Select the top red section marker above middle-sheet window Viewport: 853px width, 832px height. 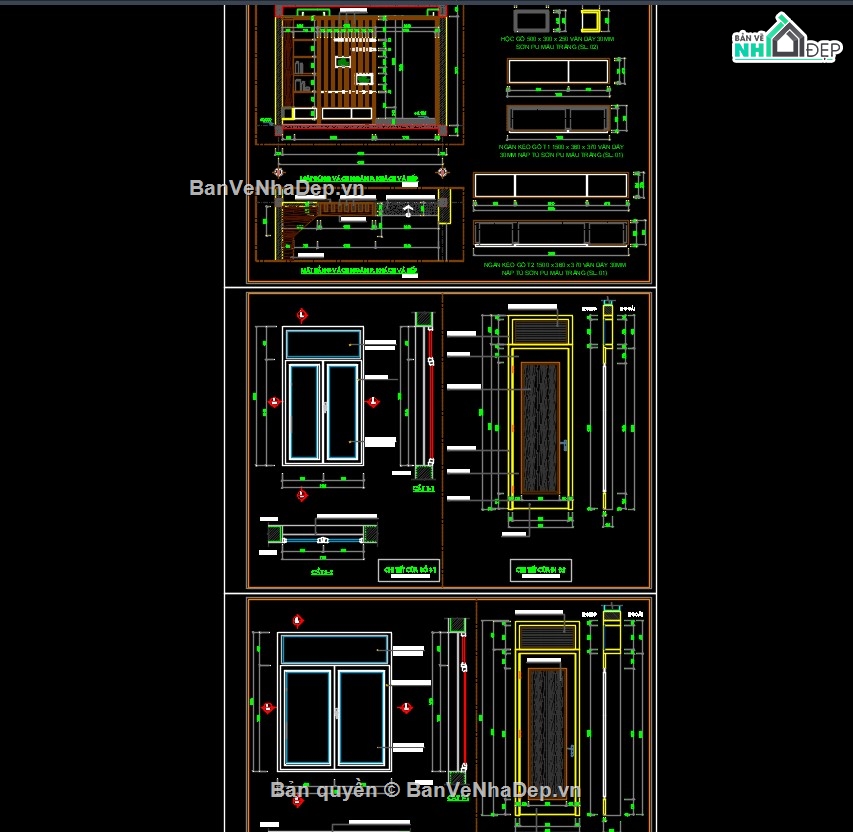tap(302, 315)
